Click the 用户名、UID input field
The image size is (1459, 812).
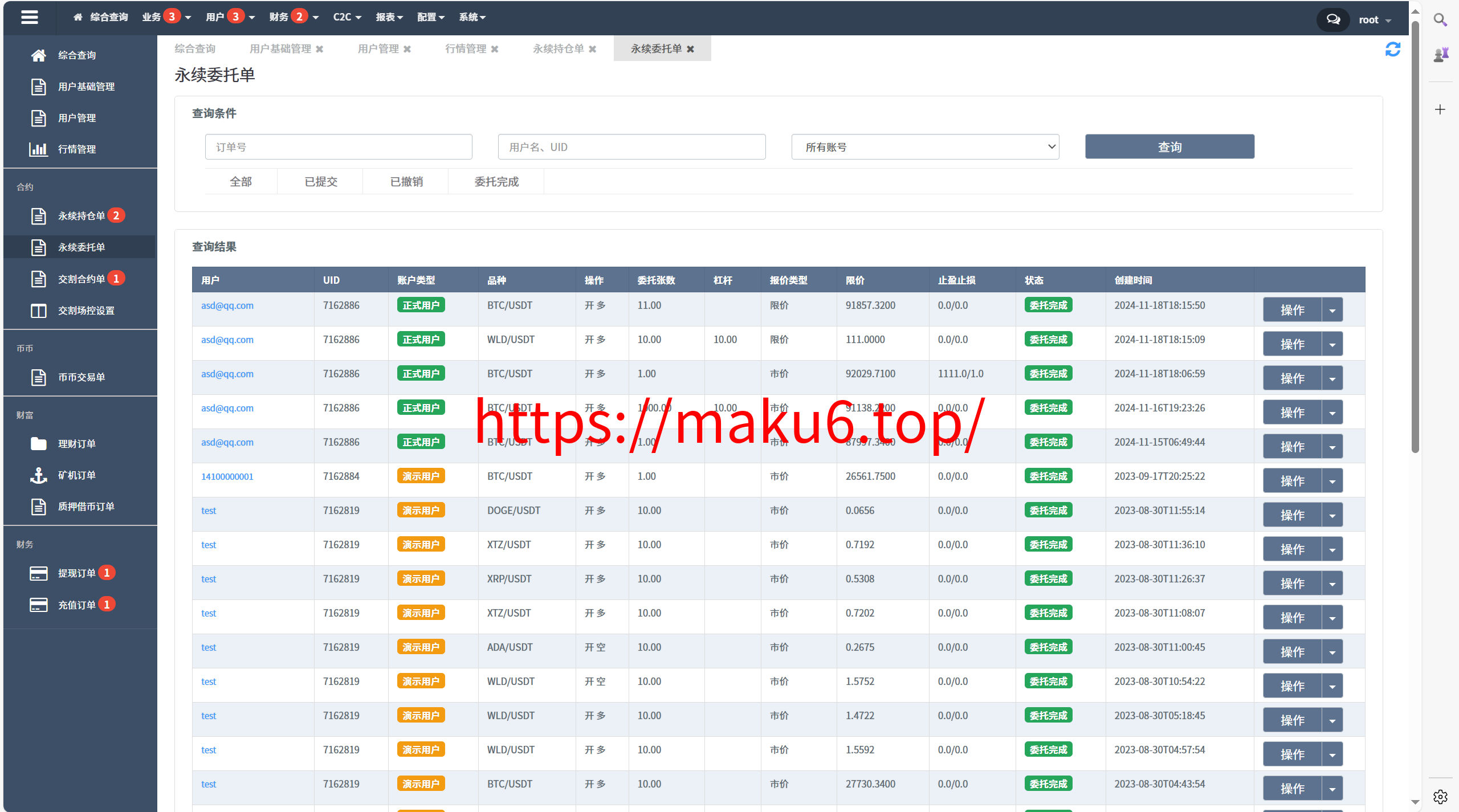click(631, 147)
